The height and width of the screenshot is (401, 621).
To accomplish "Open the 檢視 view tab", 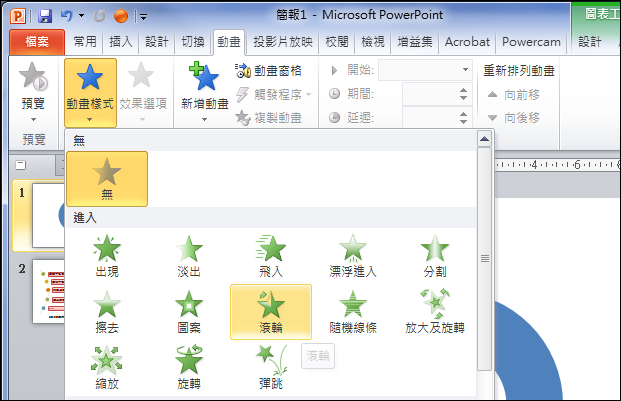I will 373,42.
